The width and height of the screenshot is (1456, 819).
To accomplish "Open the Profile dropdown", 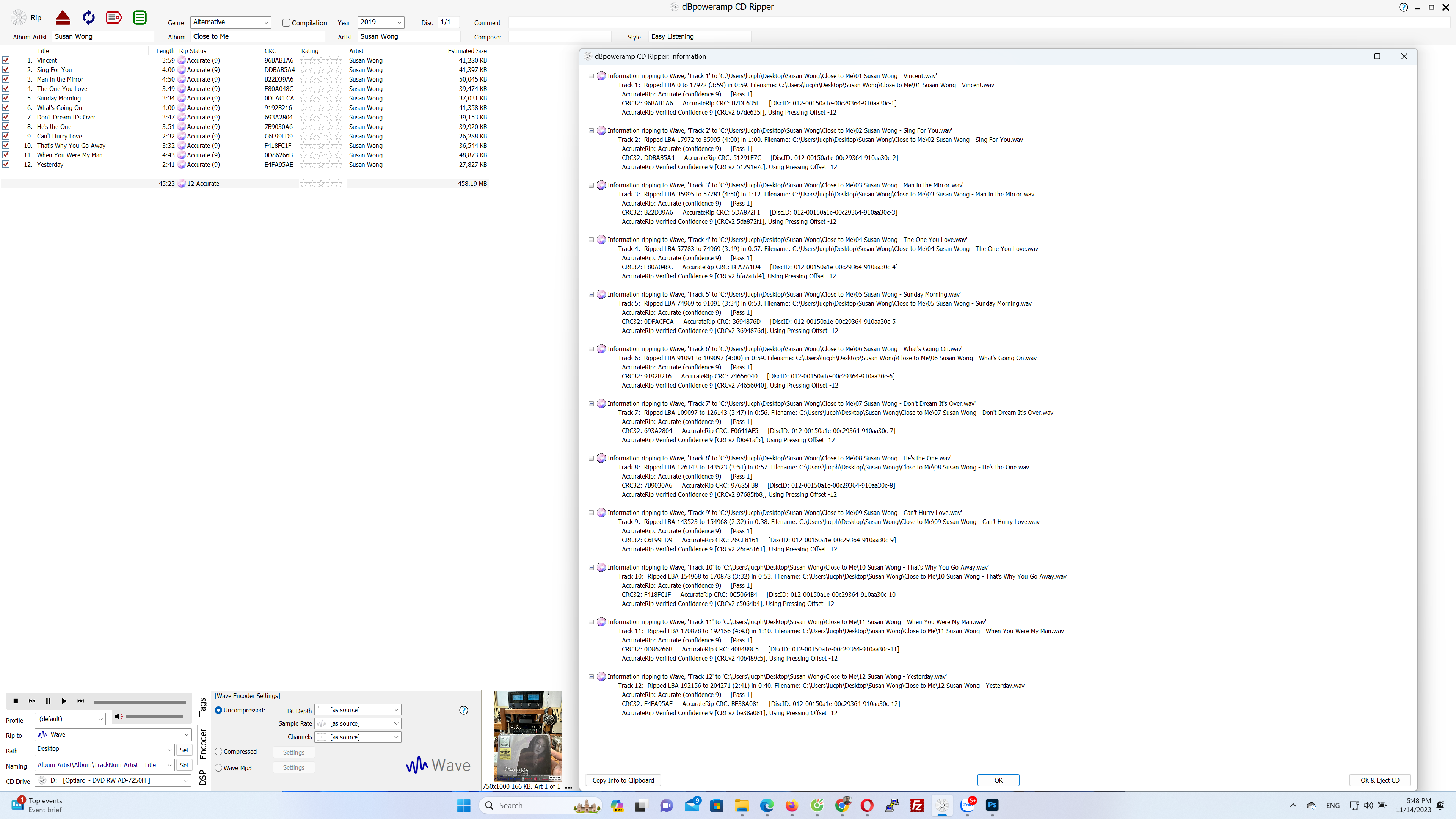I will [70, 719].
